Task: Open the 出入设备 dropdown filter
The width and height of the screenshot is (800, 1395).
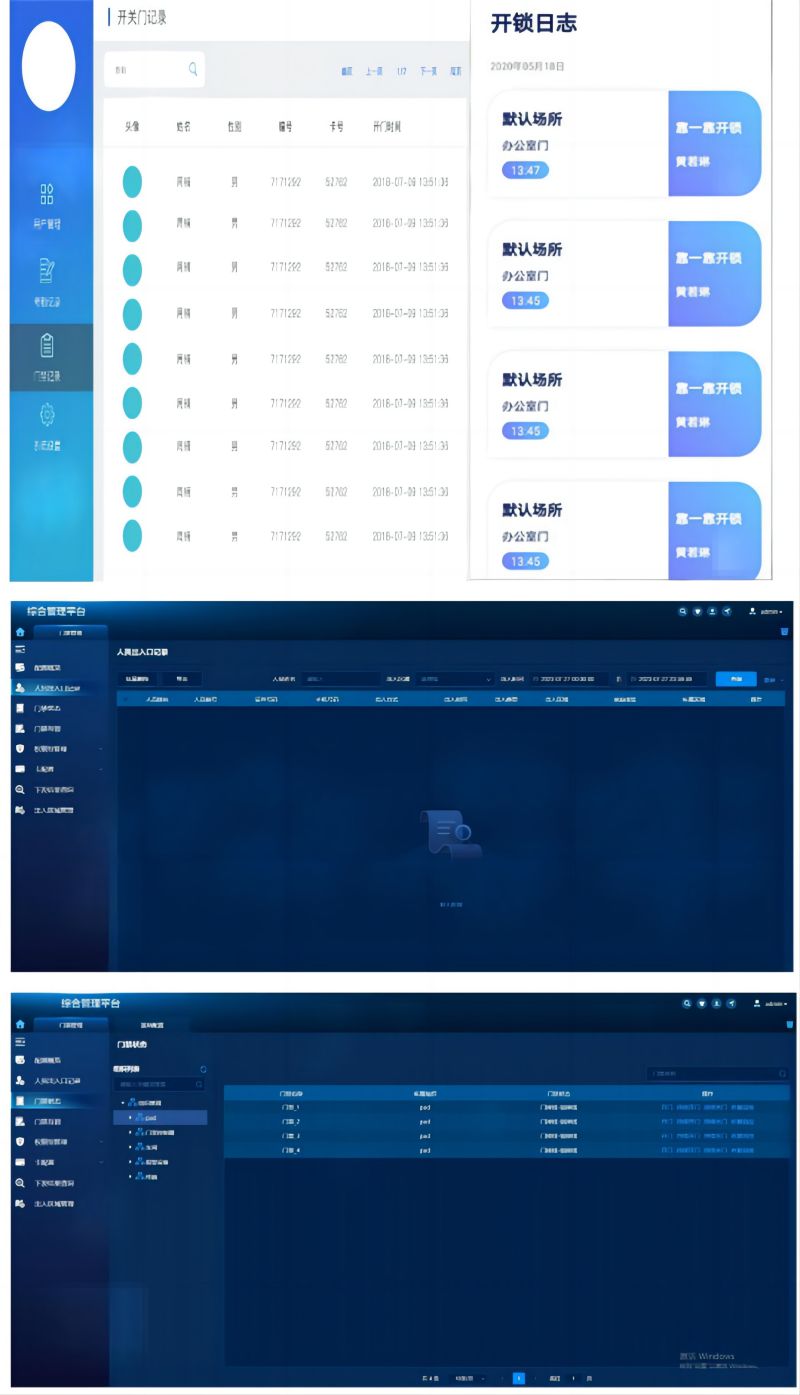Action: (x=456, y=679)
